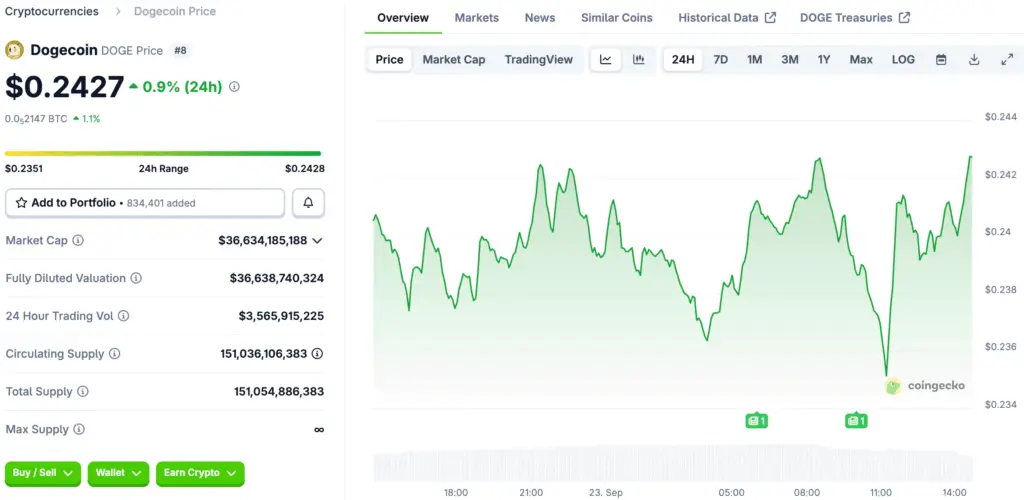The image size is (1024, 500).
Task: Click news marker near 05:00 on chart
Action: pyautogui.click(x=756, y=421)
